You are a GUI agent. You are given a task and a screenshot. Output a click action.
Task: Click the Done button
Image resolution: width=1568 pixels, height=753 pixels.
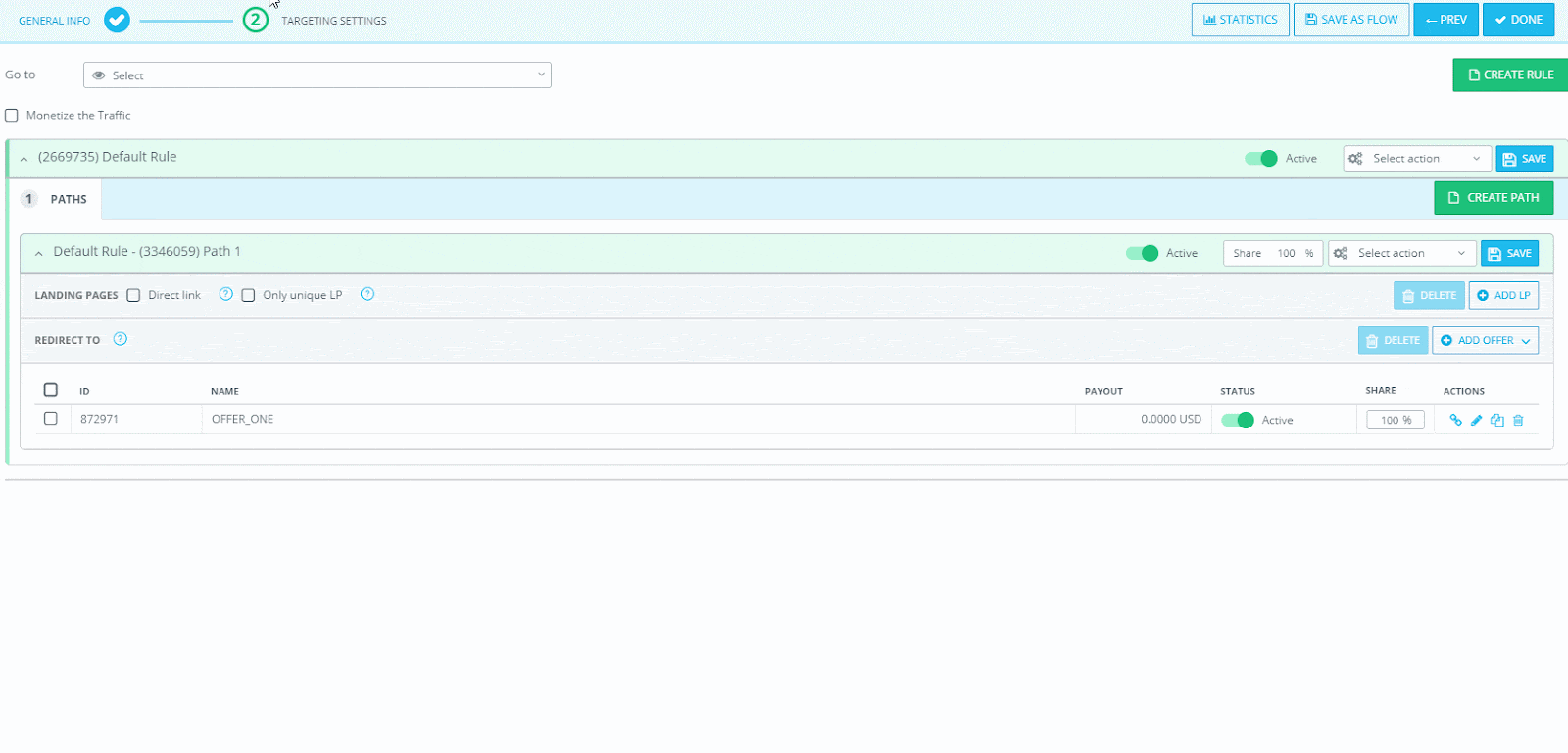(1518, 20)
